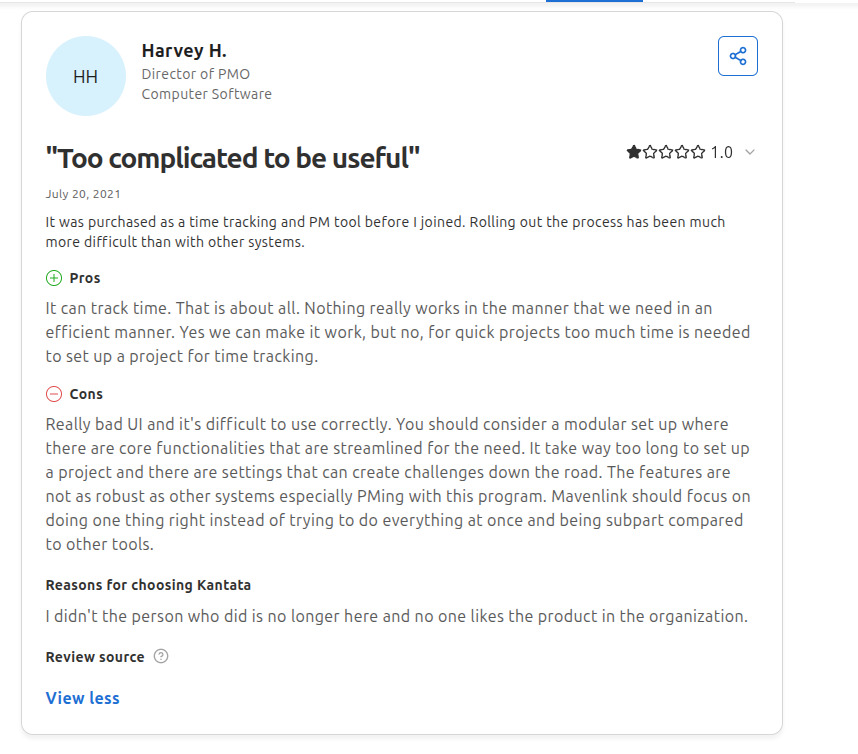Click the Review source label

[x=95, y=657]
